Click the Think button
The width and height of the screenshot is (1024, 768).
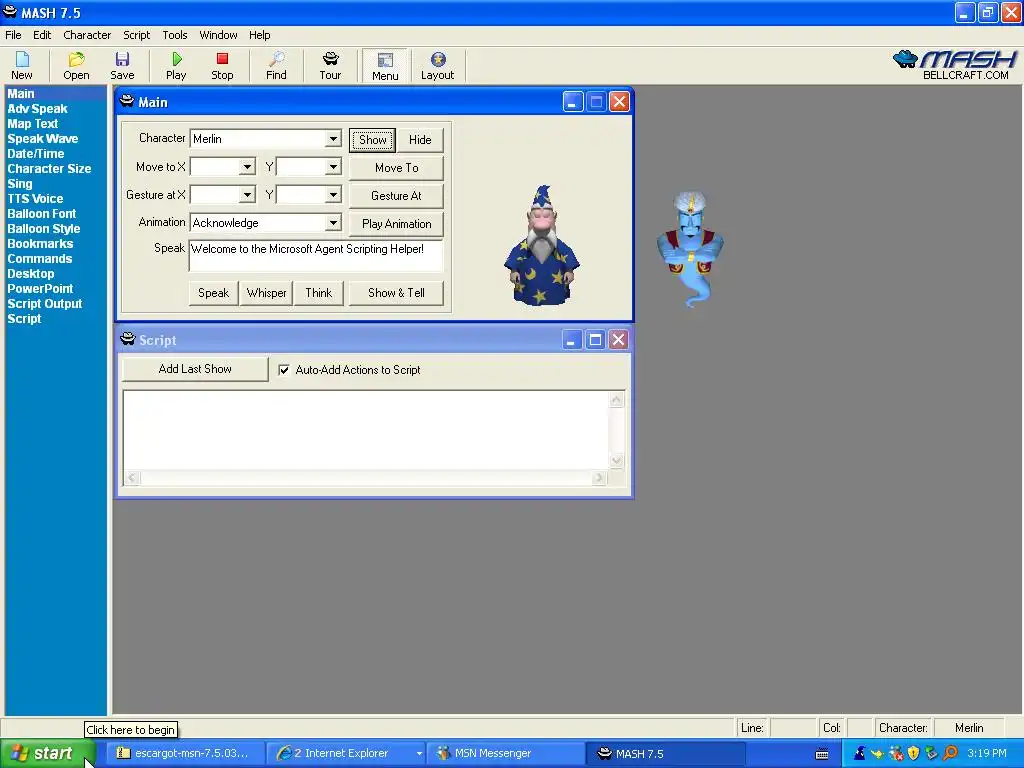click(x=319, y=293)
